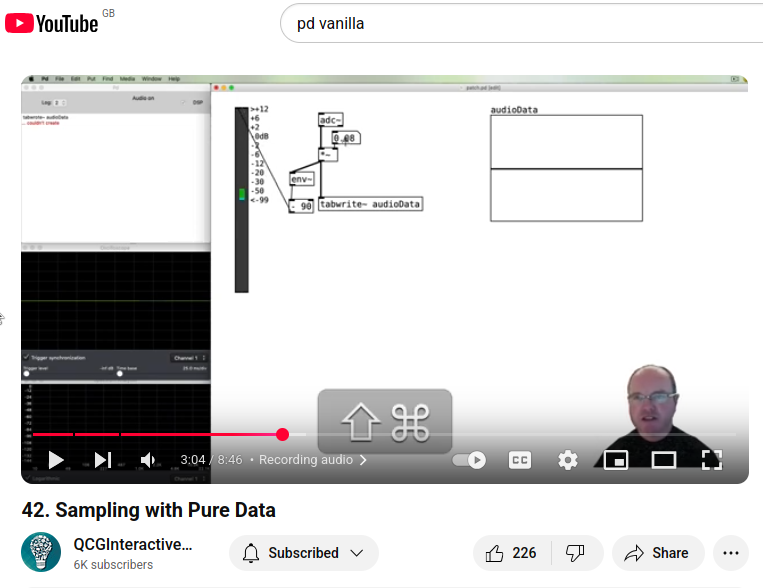The image size is (763, 588).
Task: Click the red progress bar scrubber
Action: [x=282, y=434]
